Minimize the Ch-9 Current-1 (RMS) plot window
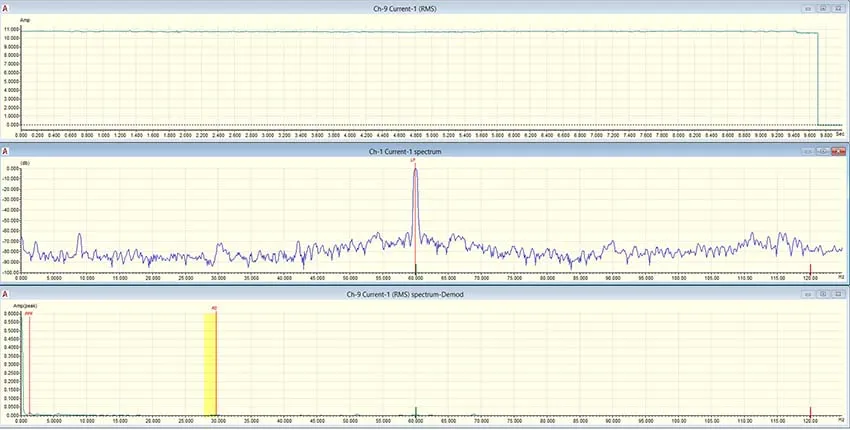The height and width of the screenshot is (430, 850). coord(808,9)
